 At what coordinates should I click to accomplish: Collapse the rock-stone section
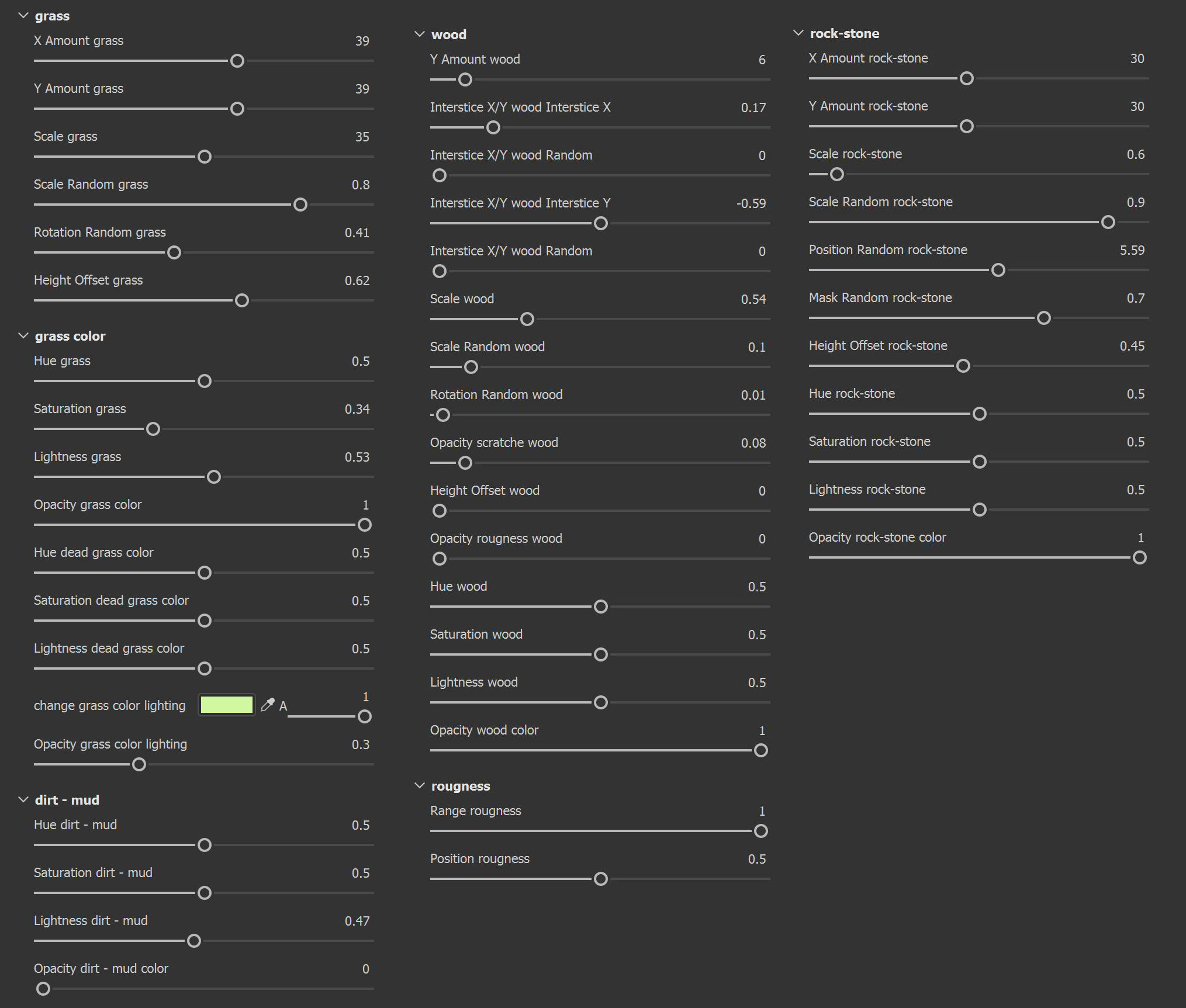pyautogui.click(x=798, y=33)
